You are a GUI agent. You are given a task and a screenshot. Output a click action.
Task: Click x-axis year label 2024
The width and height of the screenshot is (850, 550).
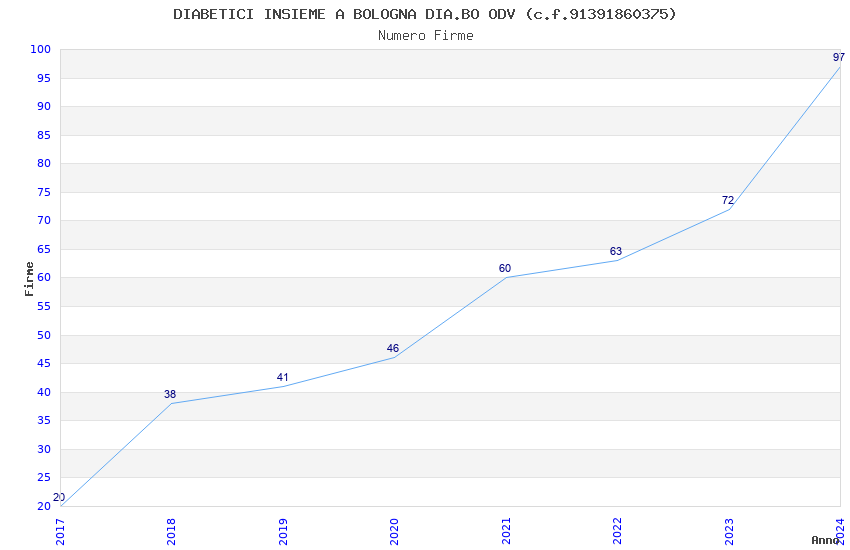840,532
